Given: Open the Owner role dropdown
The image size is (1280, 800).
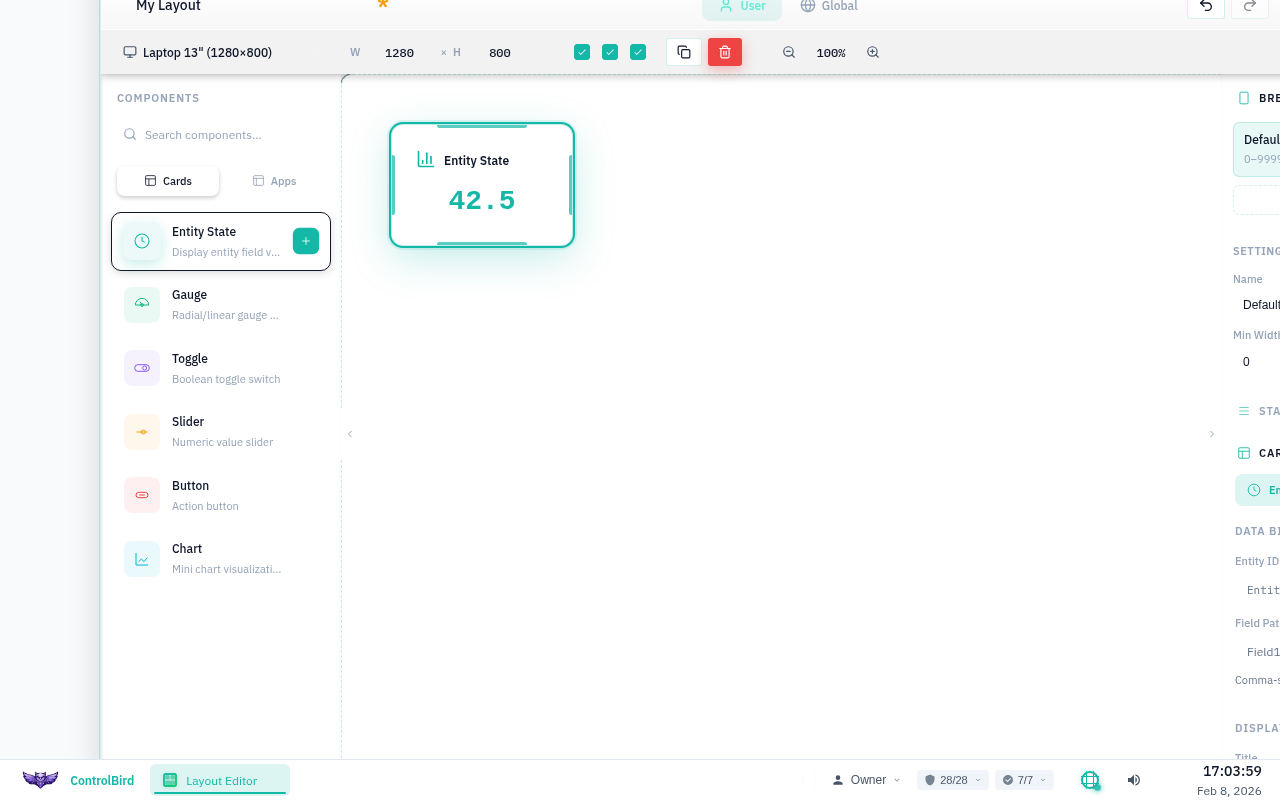Looking at the screenshot, I should pyautogui.click(x=867, y=780).
